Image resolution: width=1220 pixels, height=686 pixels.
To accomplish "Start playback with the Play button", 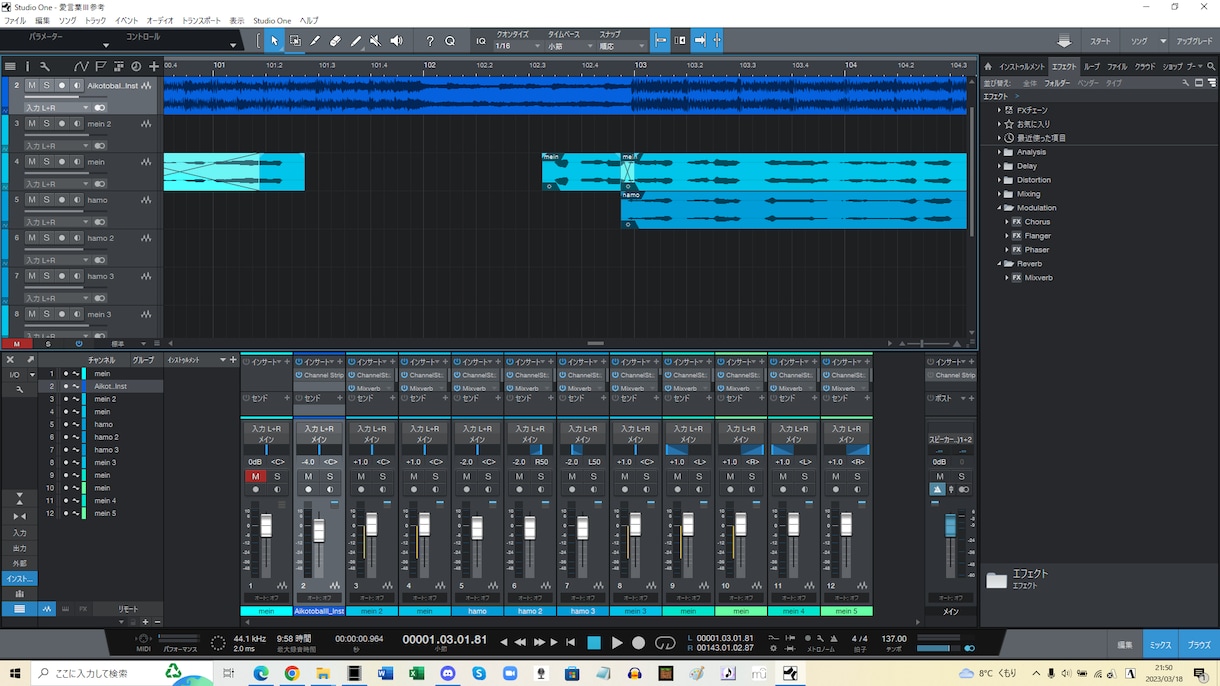I will (617, 643).
